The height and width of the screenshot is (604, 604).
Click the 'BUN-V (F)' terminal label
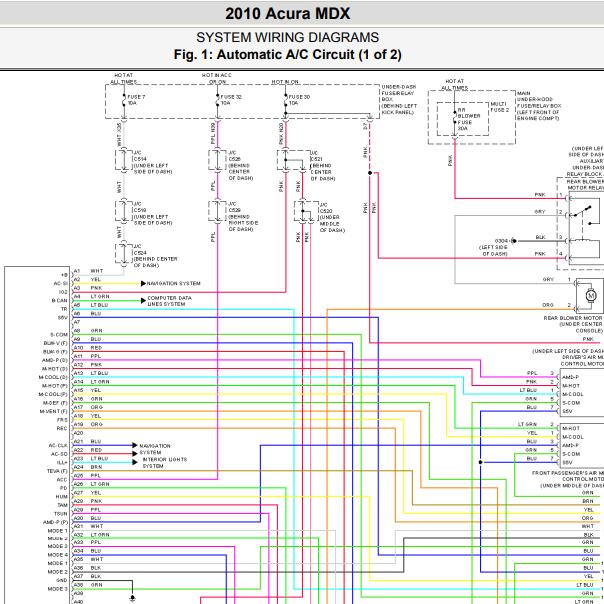pyautogui.click(x=55, y=343)
